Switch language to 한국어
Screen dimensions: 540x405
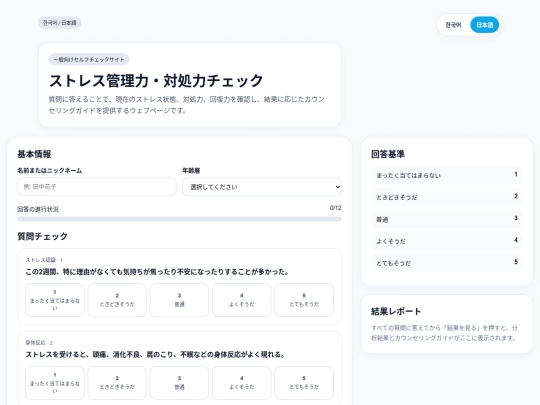click(453, 25)
